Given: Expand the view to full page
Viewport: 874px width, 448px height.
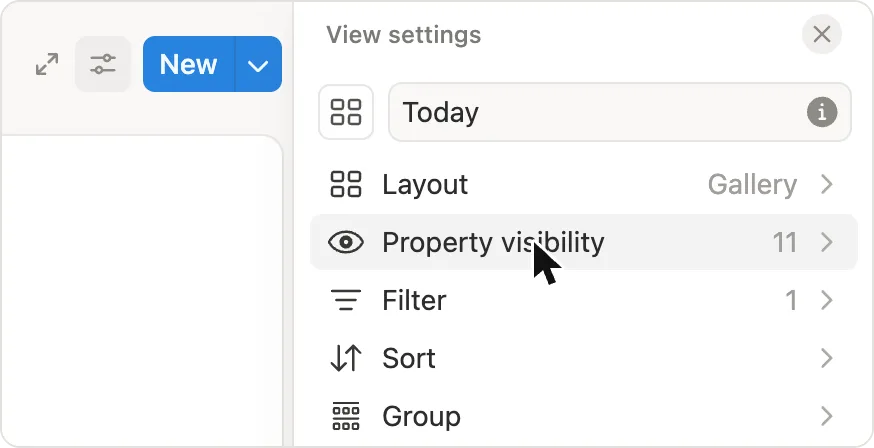Looking at the screenshot, I should [47, 64].
